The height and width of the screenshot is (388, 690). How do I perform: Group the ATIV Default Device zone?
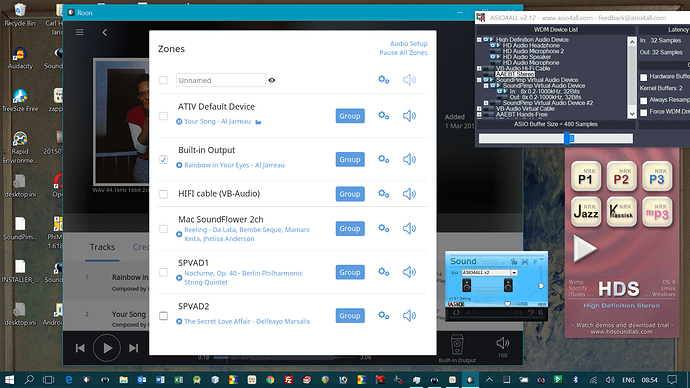[x=350, y=116]
